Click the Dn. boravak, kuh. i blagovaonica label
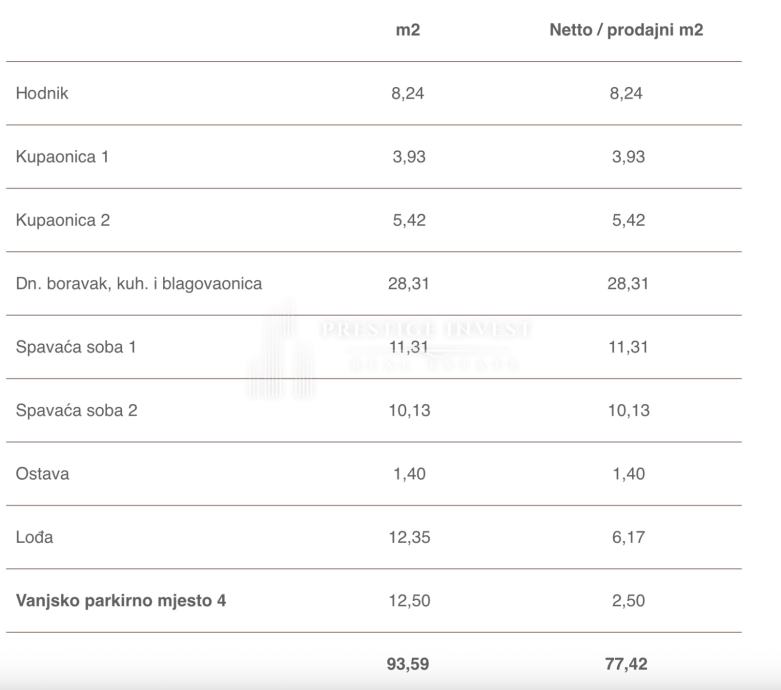The height and width of the screenshot is (690, 781). (x=139, y=284)
